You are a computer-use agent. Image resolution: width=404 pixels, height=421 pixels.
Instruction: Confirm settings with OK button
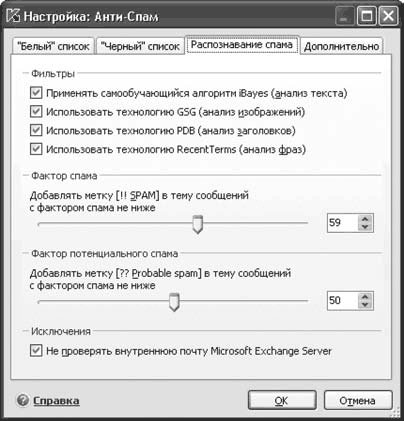click(x=282, y=400)
